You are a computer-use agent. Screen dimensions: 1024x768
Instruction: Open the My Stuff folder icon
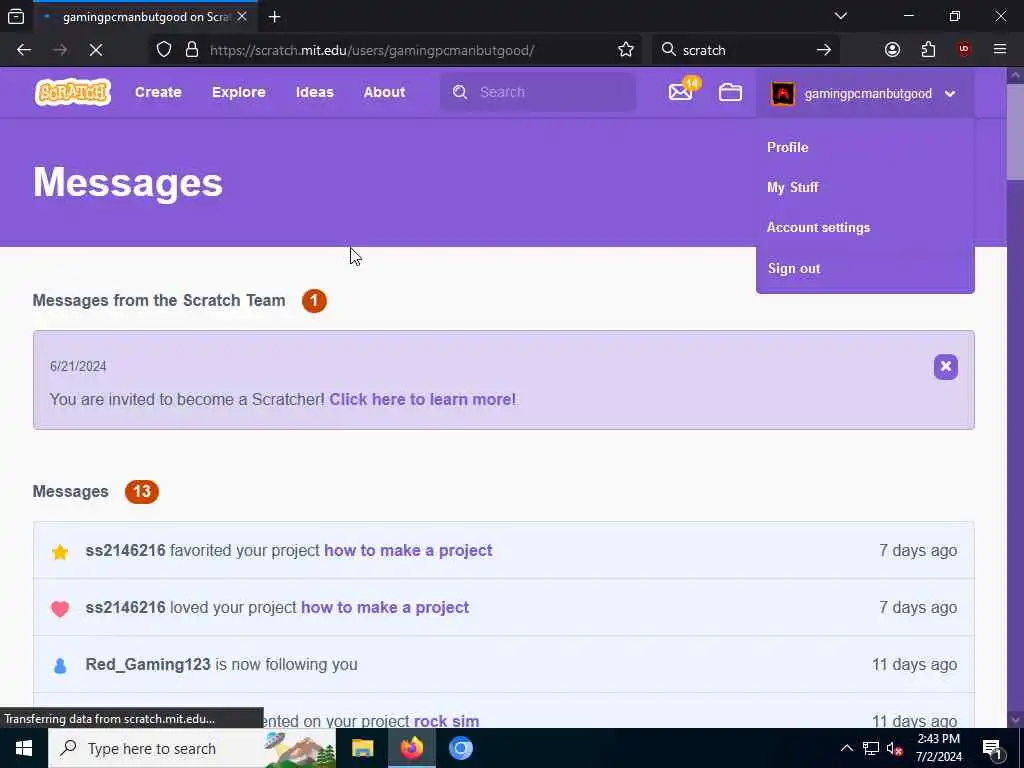click(x=730, y=92)
